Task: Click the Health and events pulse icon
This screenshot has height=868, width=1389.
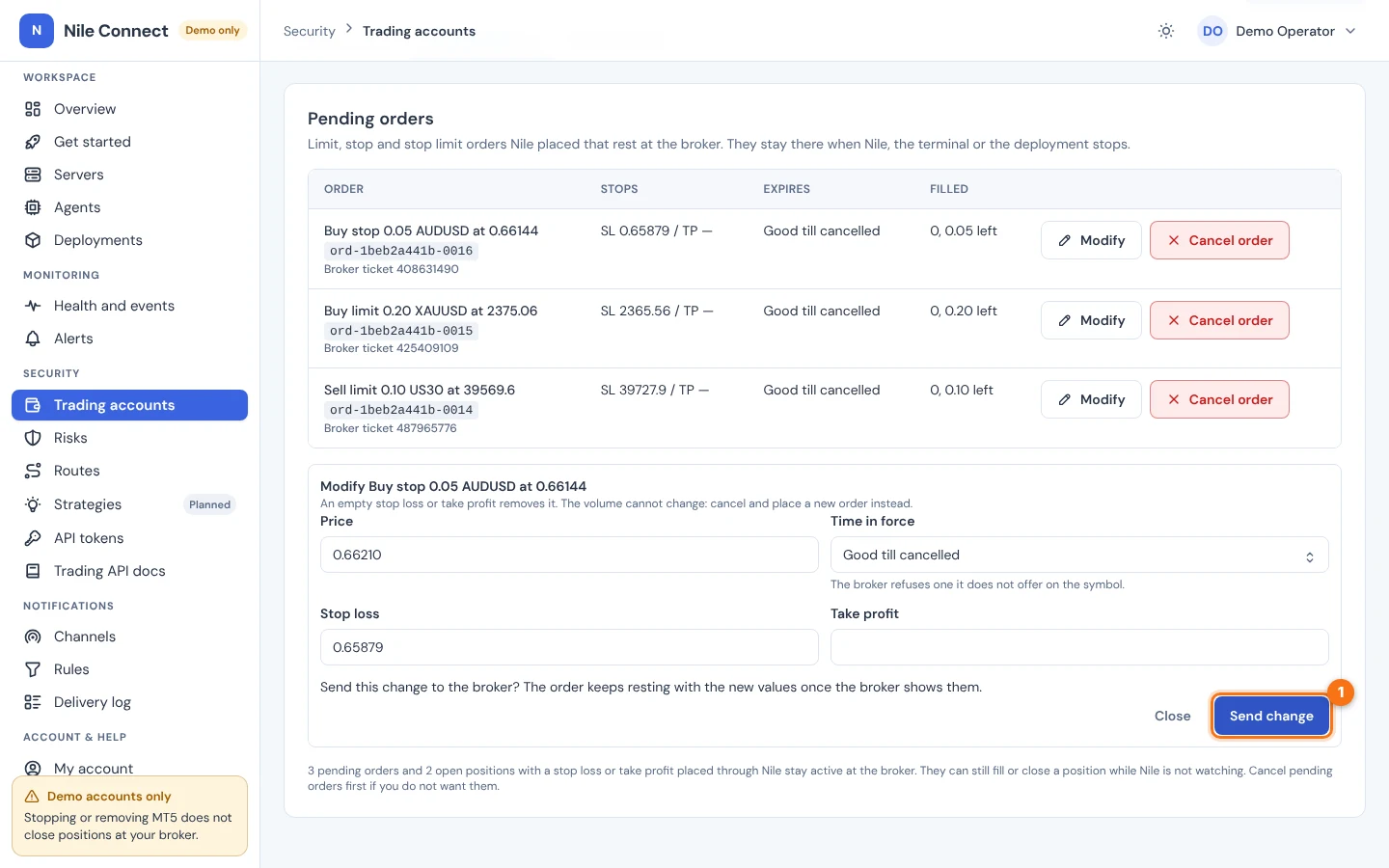Action: 33,306
